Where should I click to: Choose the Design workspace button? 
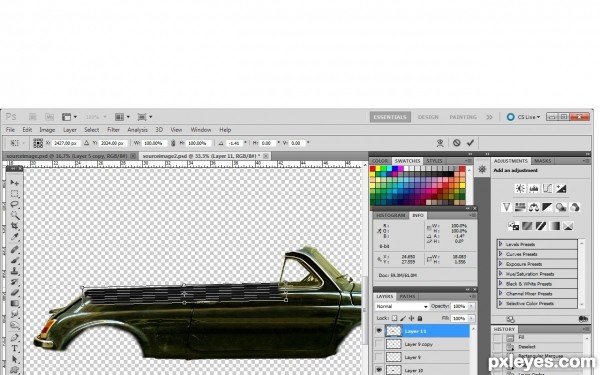pos(428,117)
